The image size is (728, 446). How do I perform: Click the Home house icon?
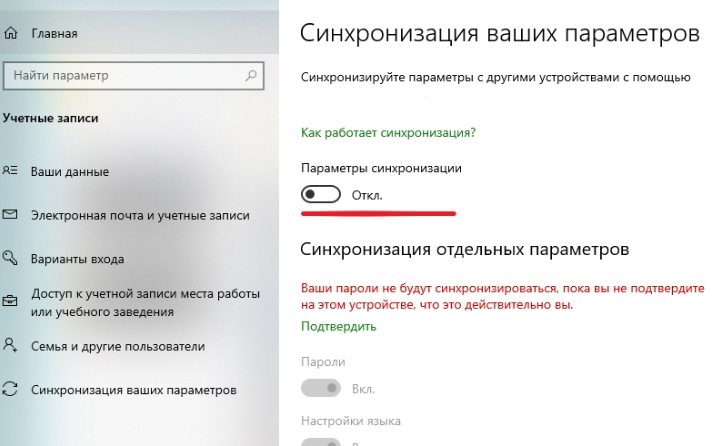11,34
